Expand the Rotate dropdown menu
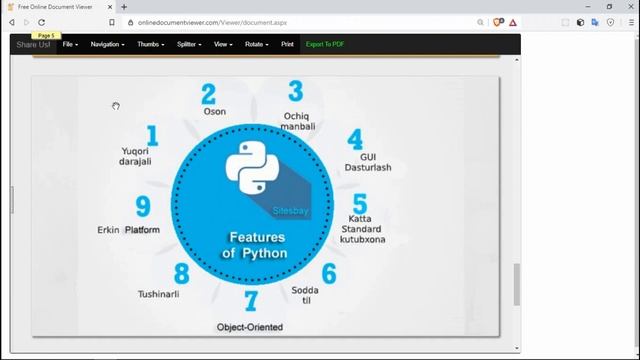The width and height of the screenshot is (640, 360). 256,44
